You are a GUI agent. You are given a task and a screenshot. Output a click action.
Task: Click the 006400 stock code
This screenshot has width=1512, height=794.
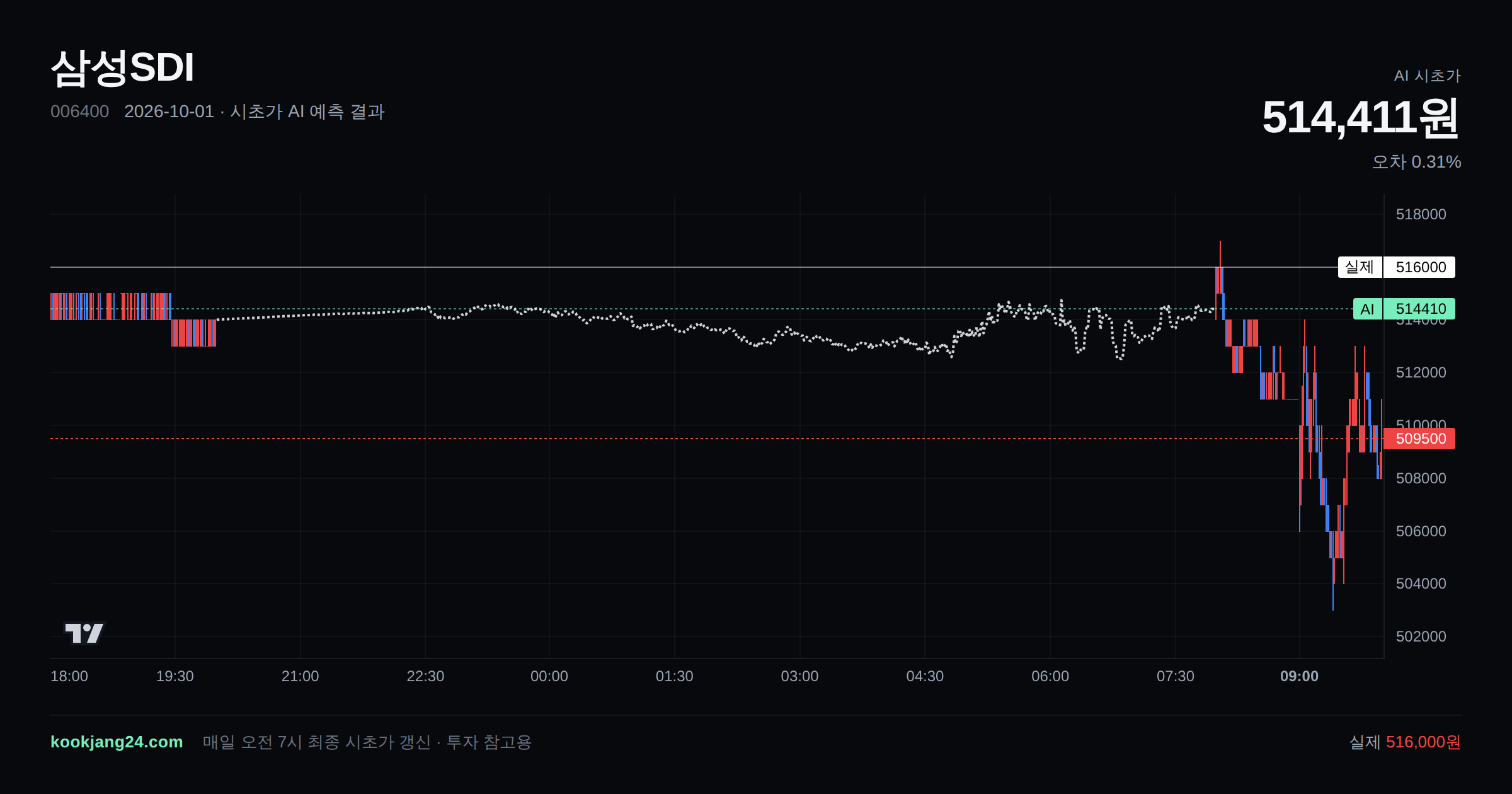pos(79,112)
